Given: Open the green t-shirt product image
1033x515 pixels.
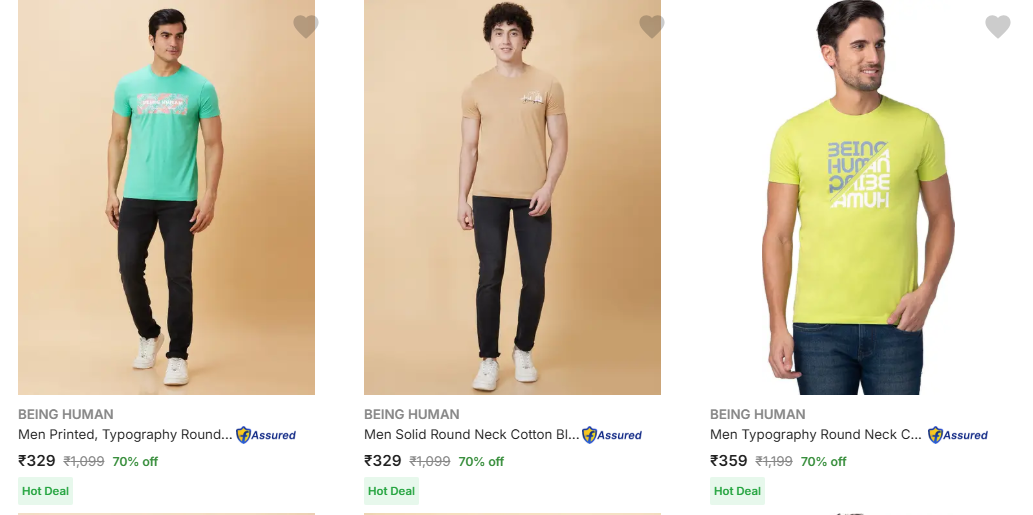Looking at the screenshot, I should [x=166, y=200].
